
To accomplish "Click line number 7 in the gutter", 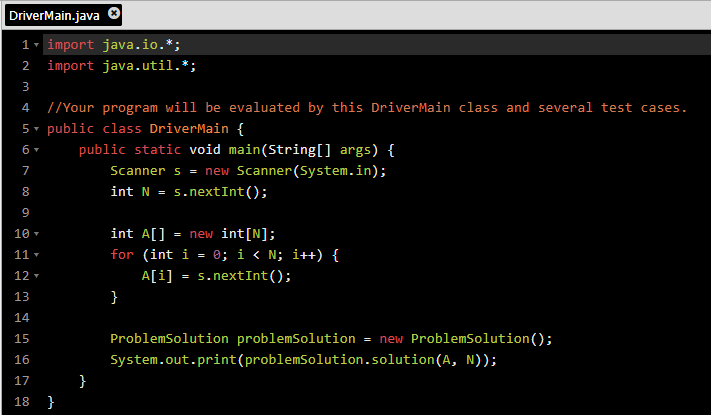I will 26,171.
